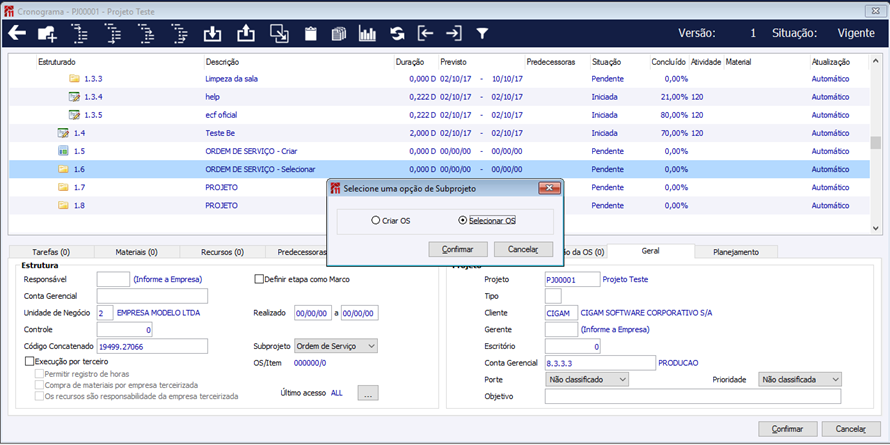Select the row Limpeza da sala

click(438, 79)
